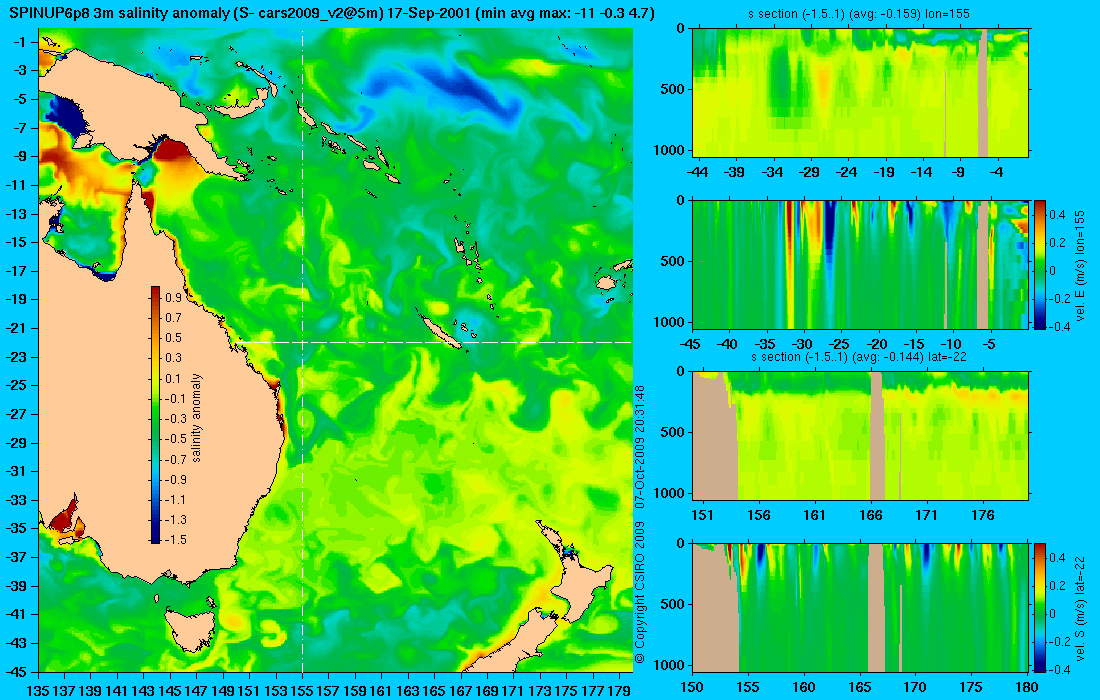The width and height of the screenshot is (1100, 700).
Task: Click the 'lat=-22' s section panel title
Action: tap(859, 357)
